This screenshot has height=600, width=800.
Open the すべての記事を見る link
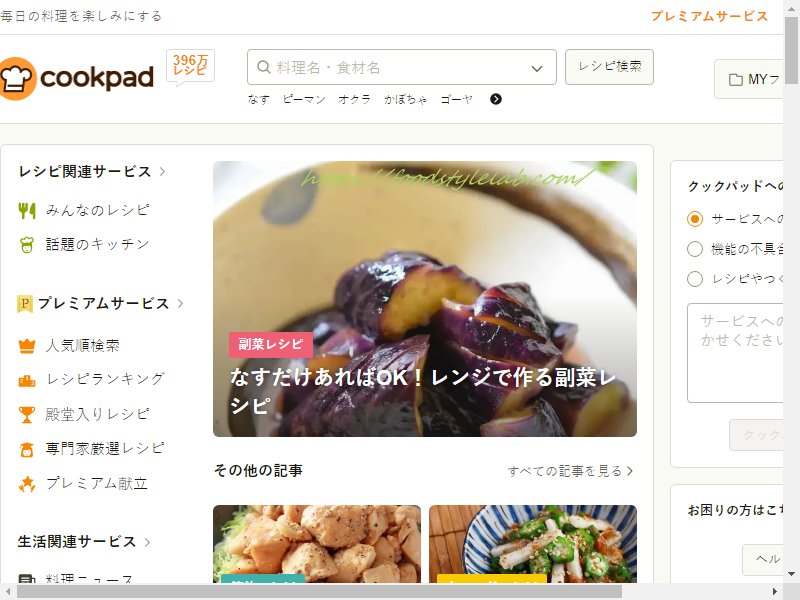coord(570,471)
